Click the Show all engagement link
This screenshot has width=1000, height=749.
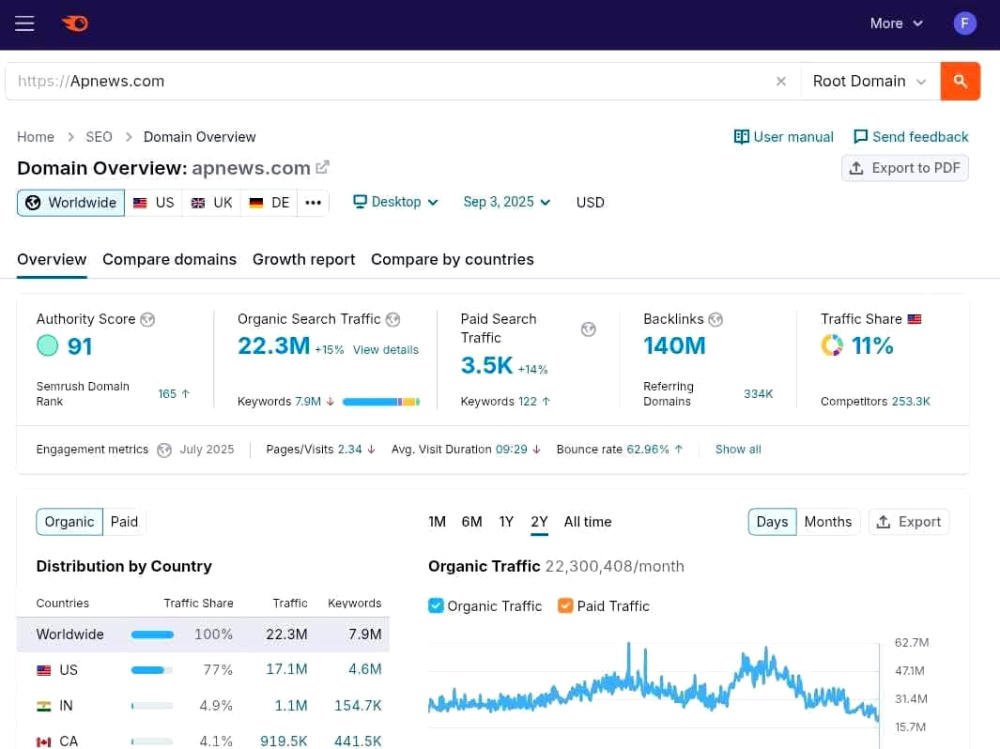click(738, 449)
